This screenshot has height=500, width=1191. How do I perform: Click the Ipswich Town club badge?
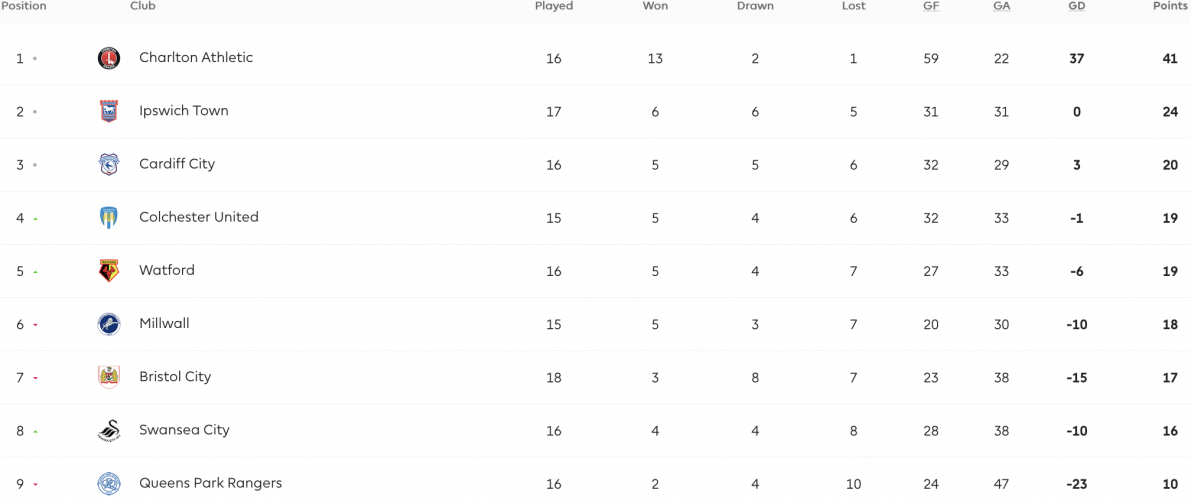[109, 112]
